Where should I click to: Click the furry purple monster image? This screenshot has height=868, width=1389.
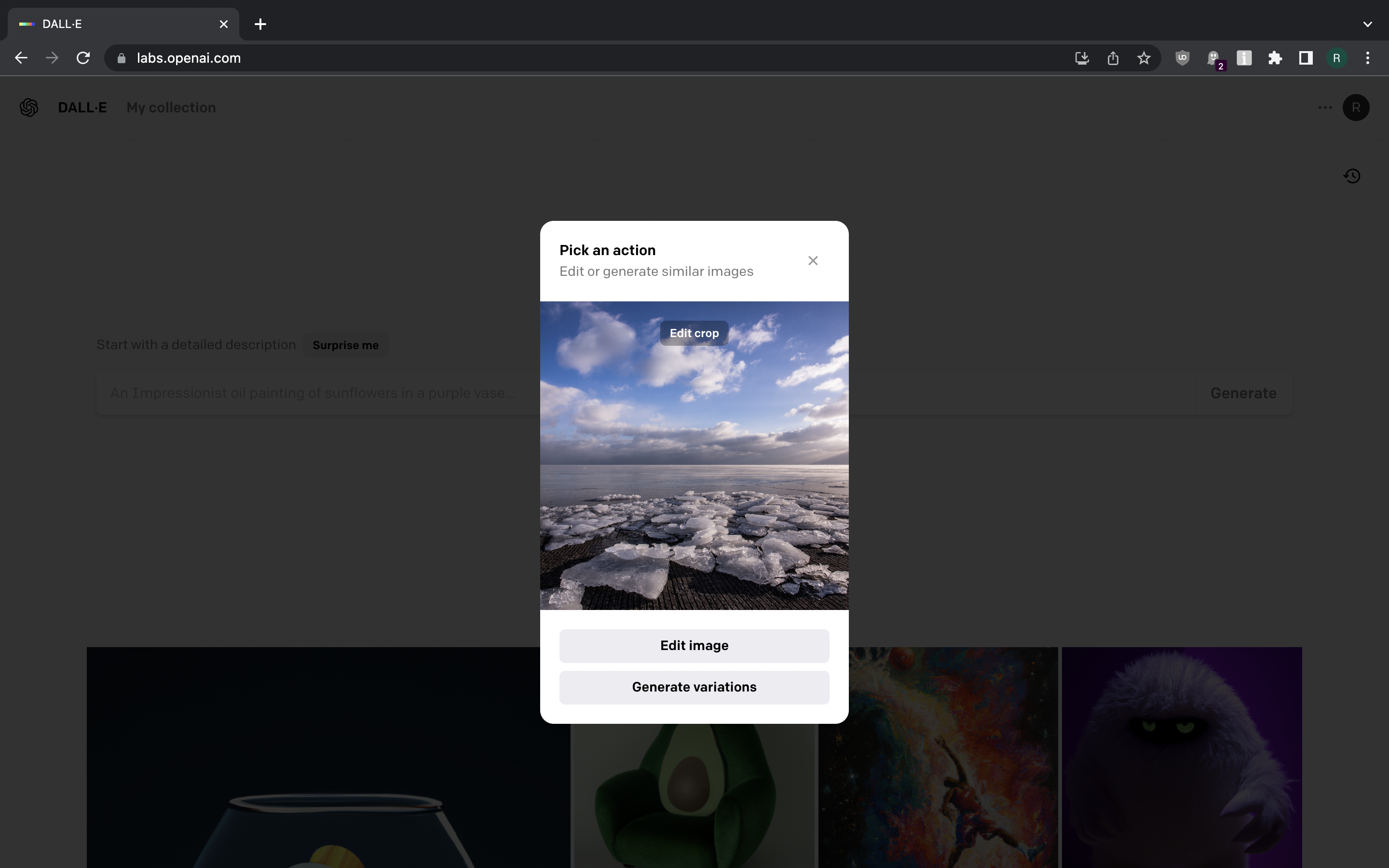click(1182, 758)
